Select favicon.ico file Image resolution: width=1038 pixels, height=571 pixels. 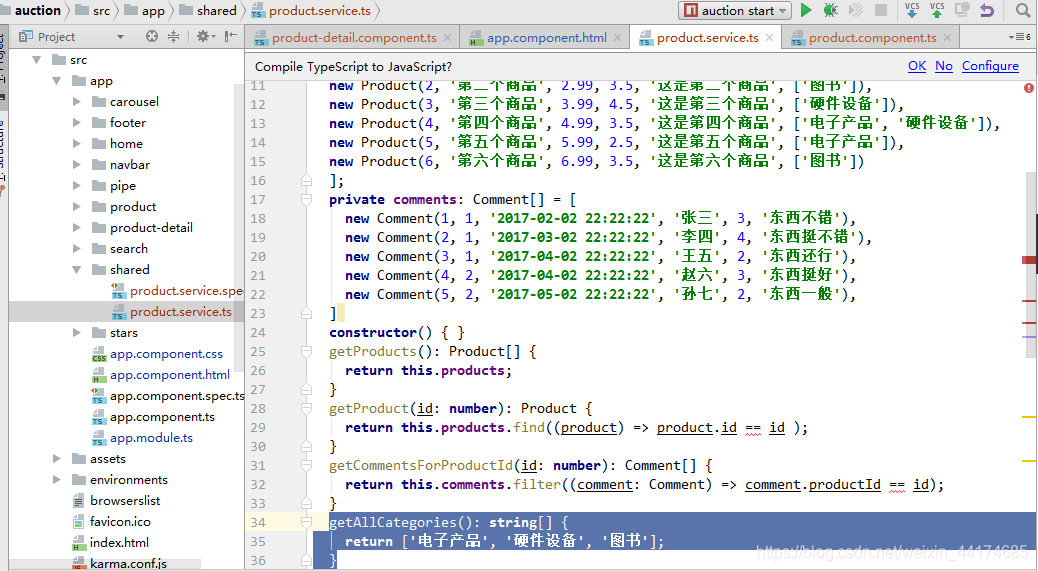[120, 522]
